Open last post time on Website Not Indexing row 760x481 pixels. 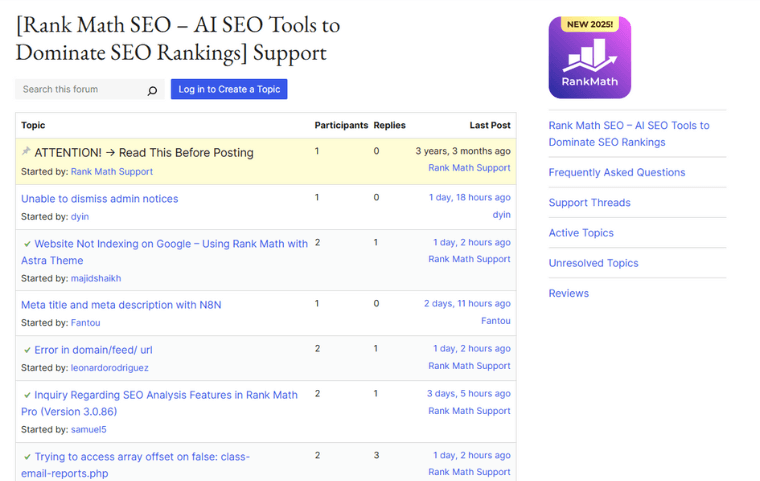click(472, 242)
